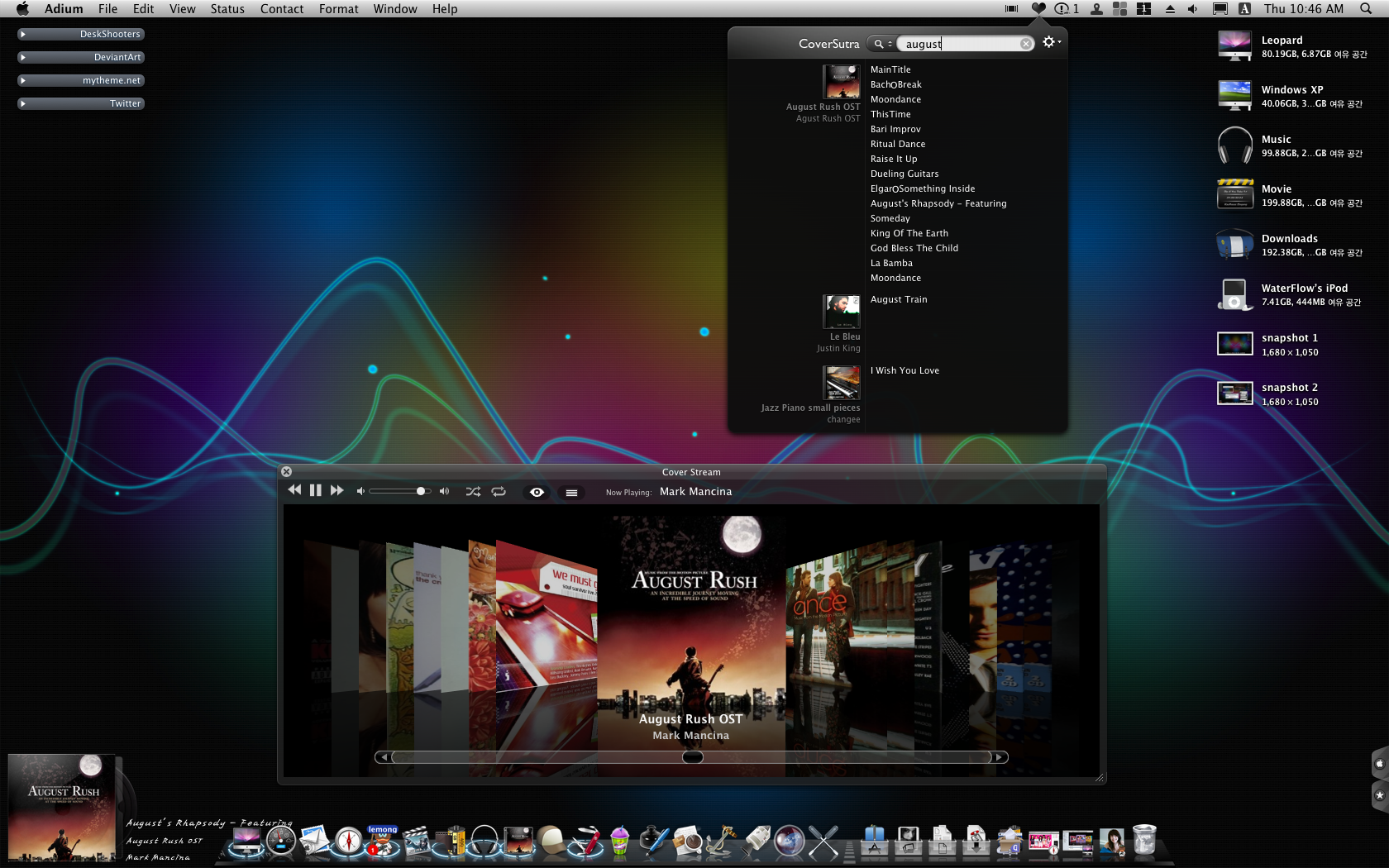Open the Trash in dock

tap(1144, 839)
